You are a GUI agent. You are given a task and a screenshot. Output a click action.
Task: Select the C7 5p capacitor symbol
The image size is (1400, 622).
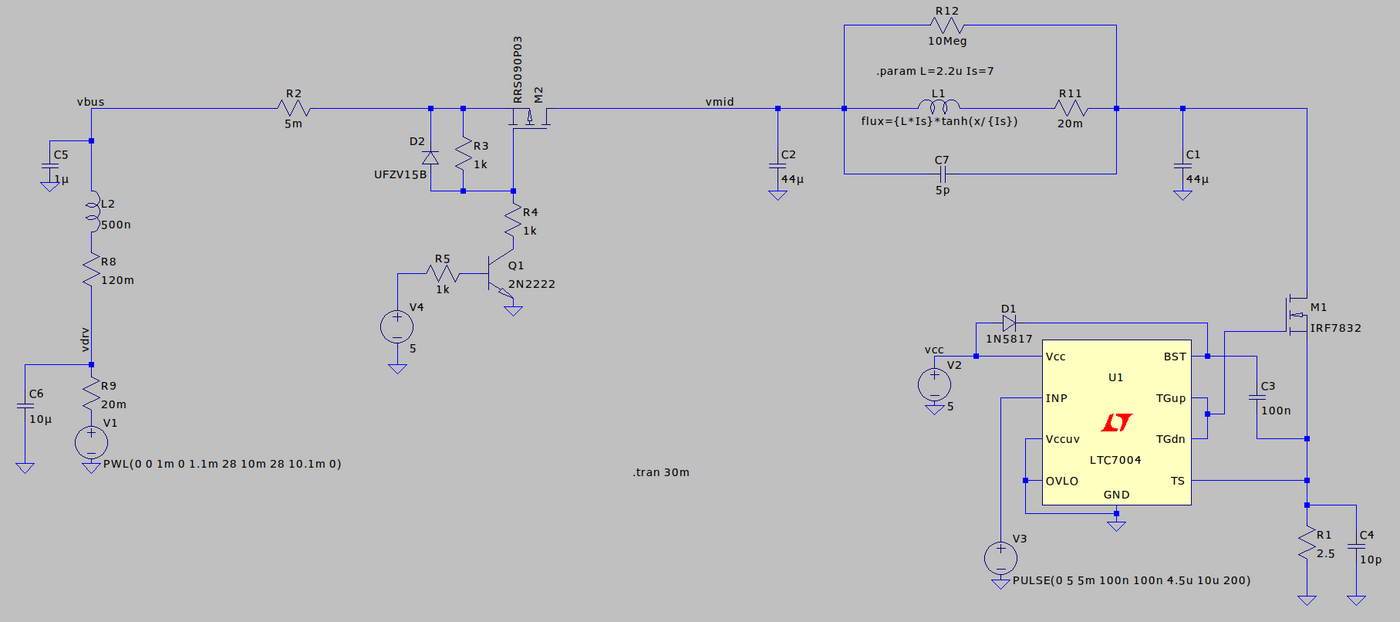click(x=940, y=174)
